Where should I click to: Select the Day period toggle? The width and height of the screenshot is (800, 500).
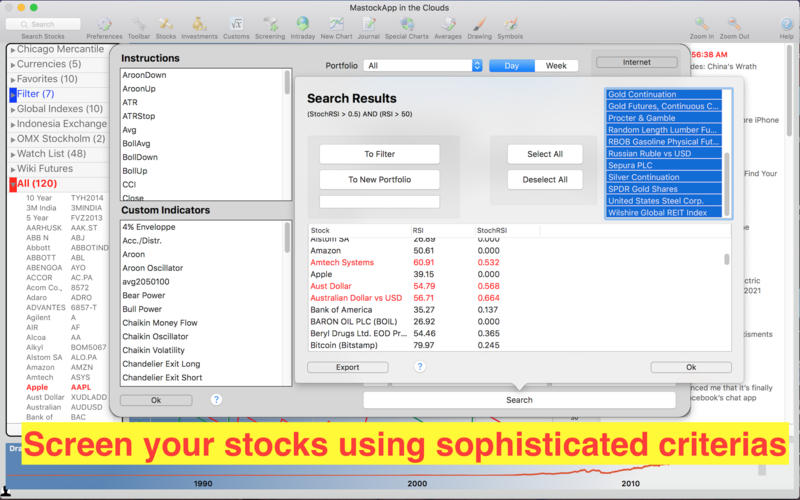(512, 65)
